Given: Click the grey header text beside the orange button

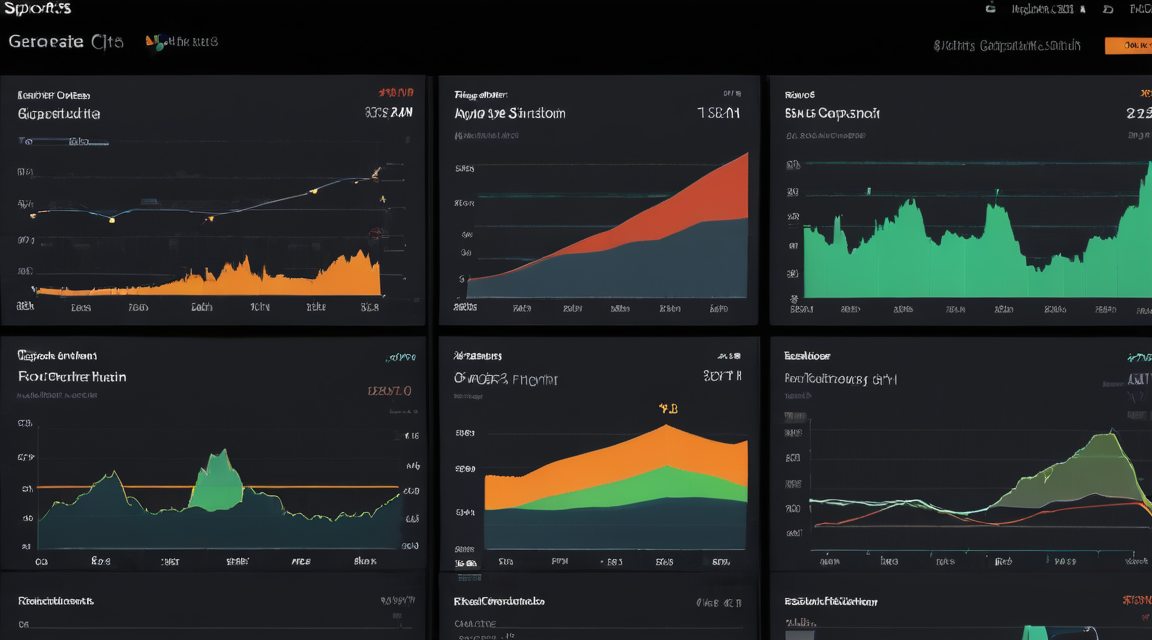Looking at the screenshot, I should pyautogui.click(x=1007, y=46).
